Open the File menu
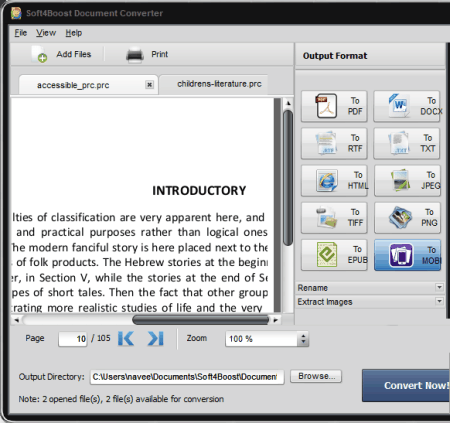Image resolution: width=450 pixels, height=423 pixels. pyautogui.click(x=20, y=33)
